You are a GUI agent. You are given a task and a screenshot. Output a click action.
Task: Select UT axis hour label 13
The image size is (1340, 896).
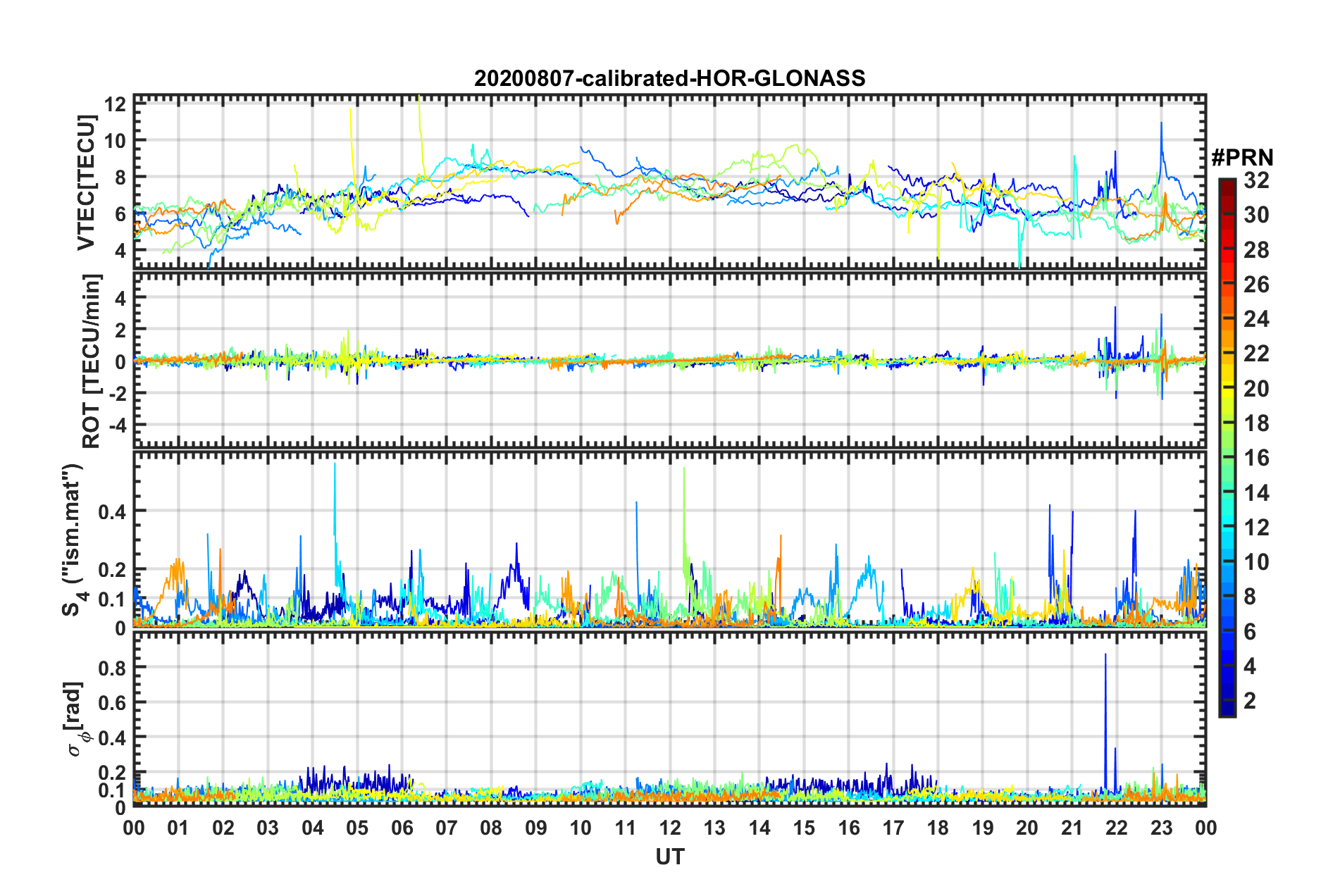tap(714, 828)
